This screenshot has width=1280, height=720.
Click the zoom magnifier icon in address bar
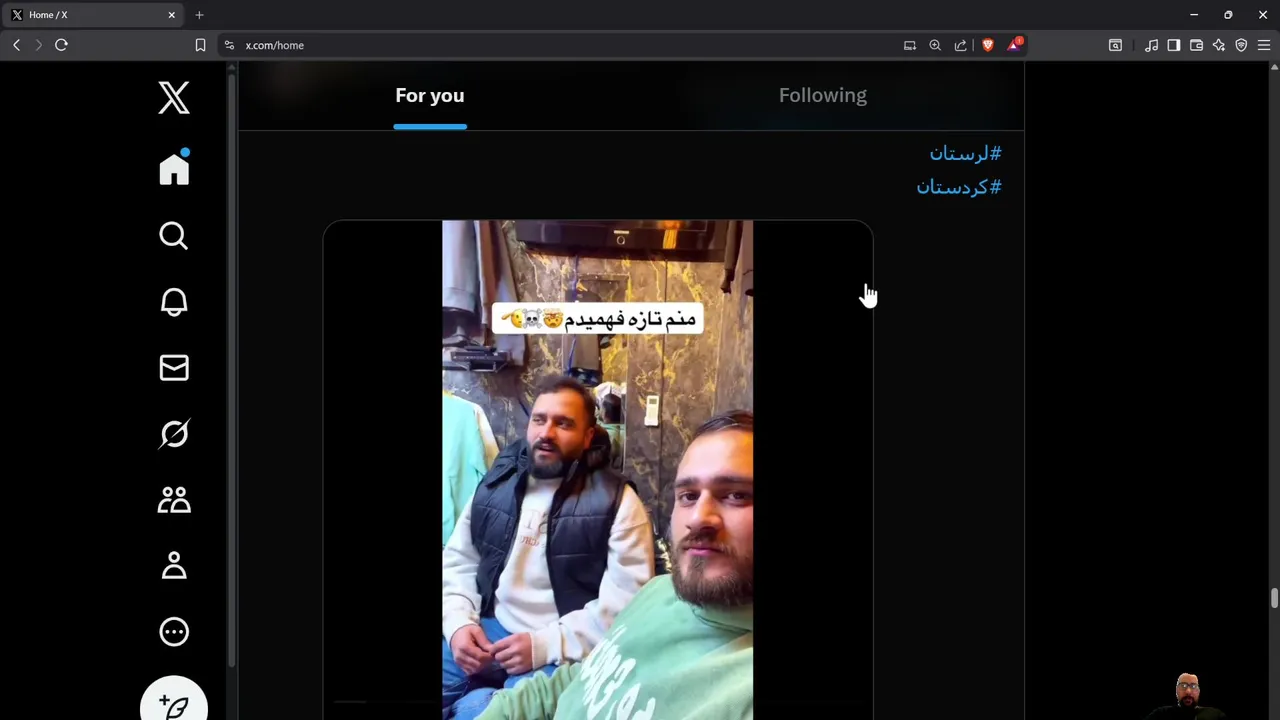[935, 45]
